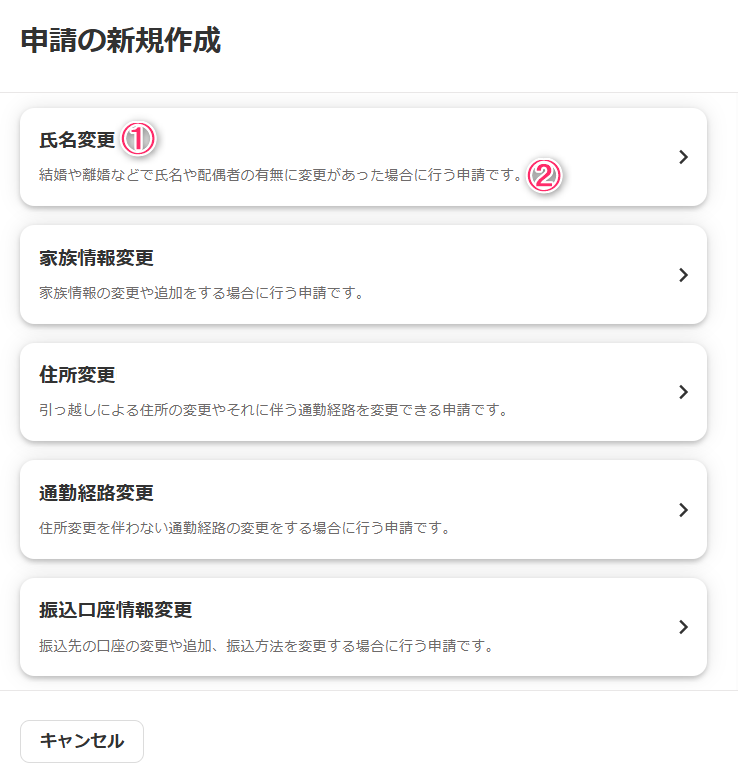Open the 氏名変更 chevron arrow
738x780 pixels.
coord(683,157)
